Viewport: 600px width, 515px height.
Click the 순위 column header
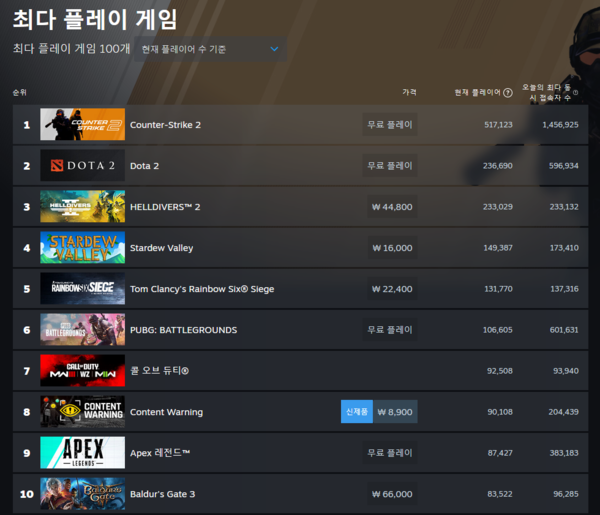[x=20, y=93]
